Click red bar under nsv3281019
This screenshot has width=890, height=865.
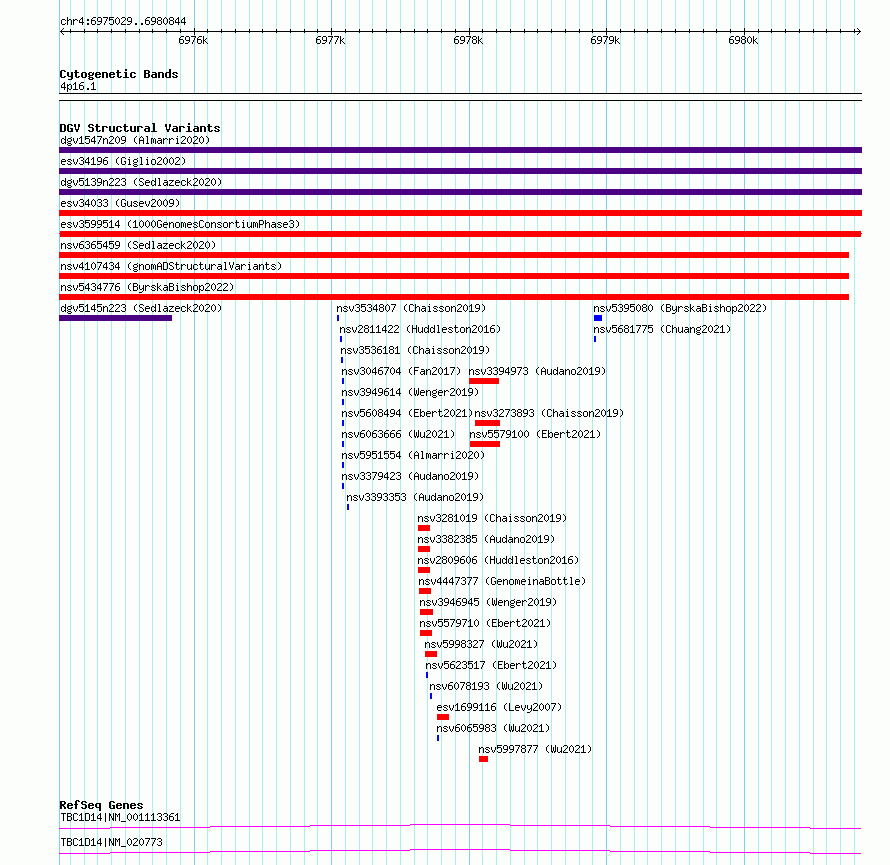424,528
